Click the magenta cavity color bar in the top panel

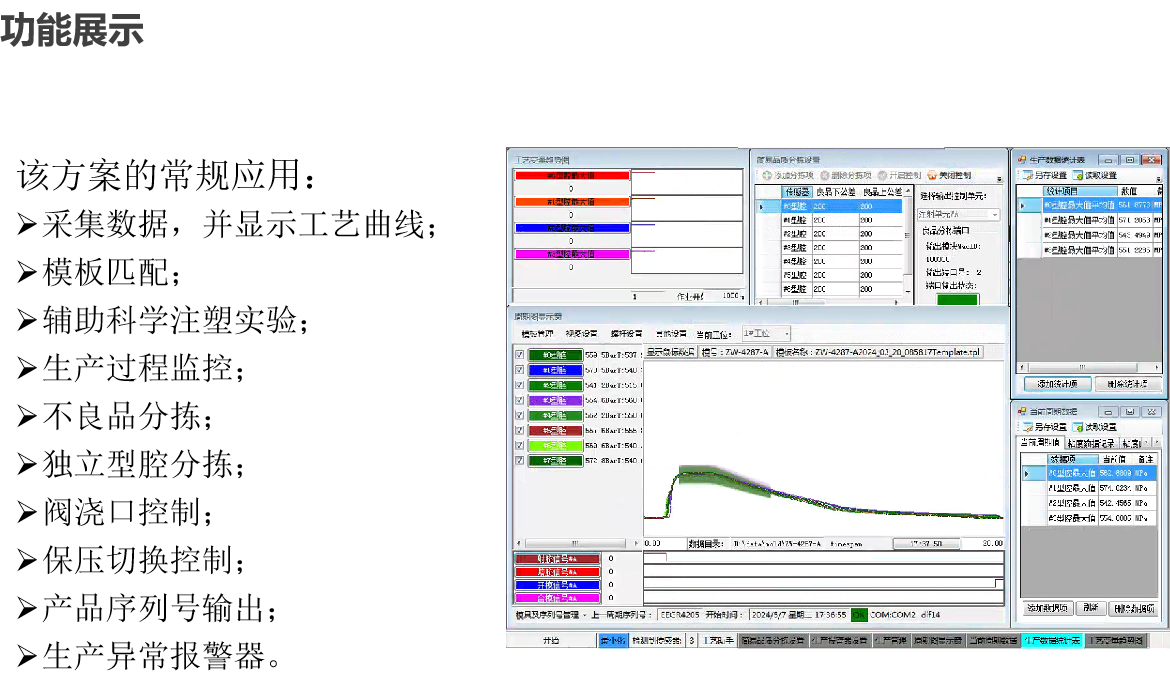[x=572, y=254]
